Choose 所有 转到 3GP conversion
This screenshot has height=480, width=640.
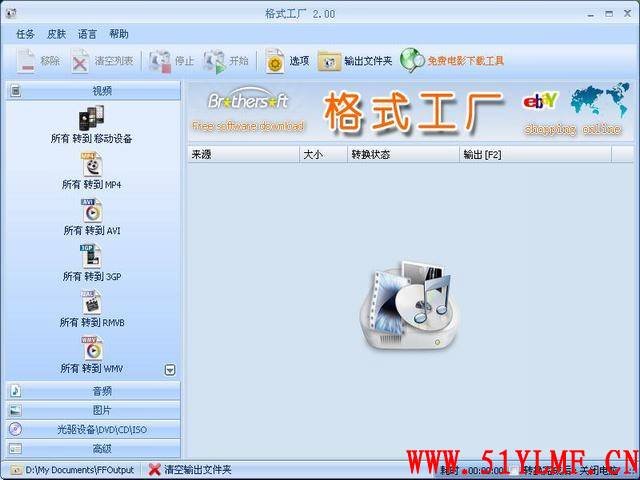coord(91,263)
